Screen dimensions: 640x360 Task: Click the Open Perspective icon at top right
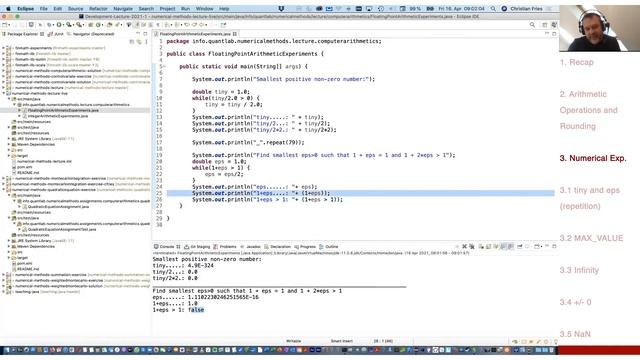[544, 25]
